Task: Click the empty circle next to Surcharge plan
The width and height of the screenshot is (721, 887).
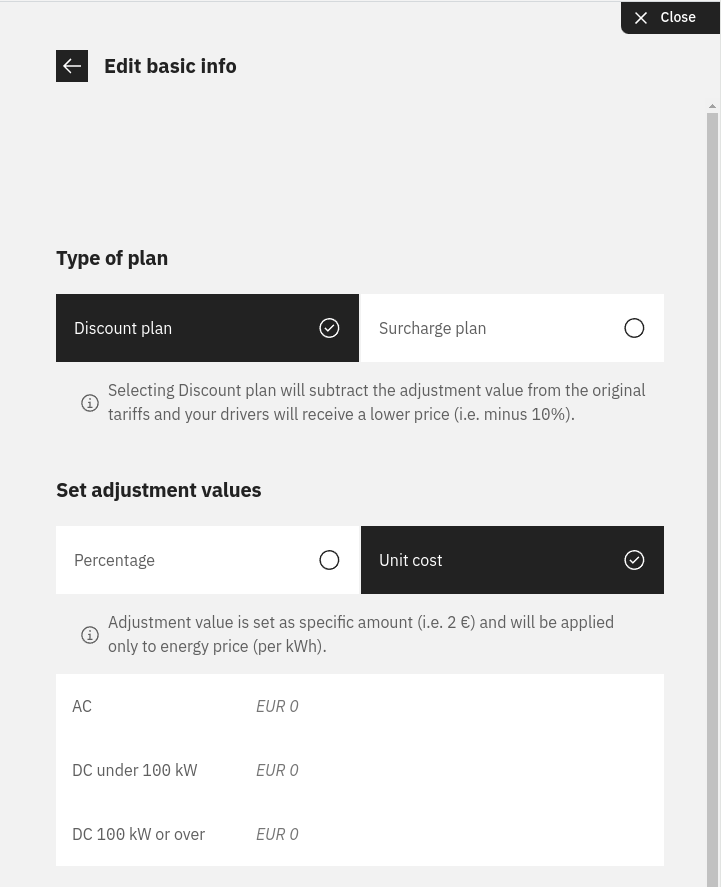Action: tap(634, 327)
